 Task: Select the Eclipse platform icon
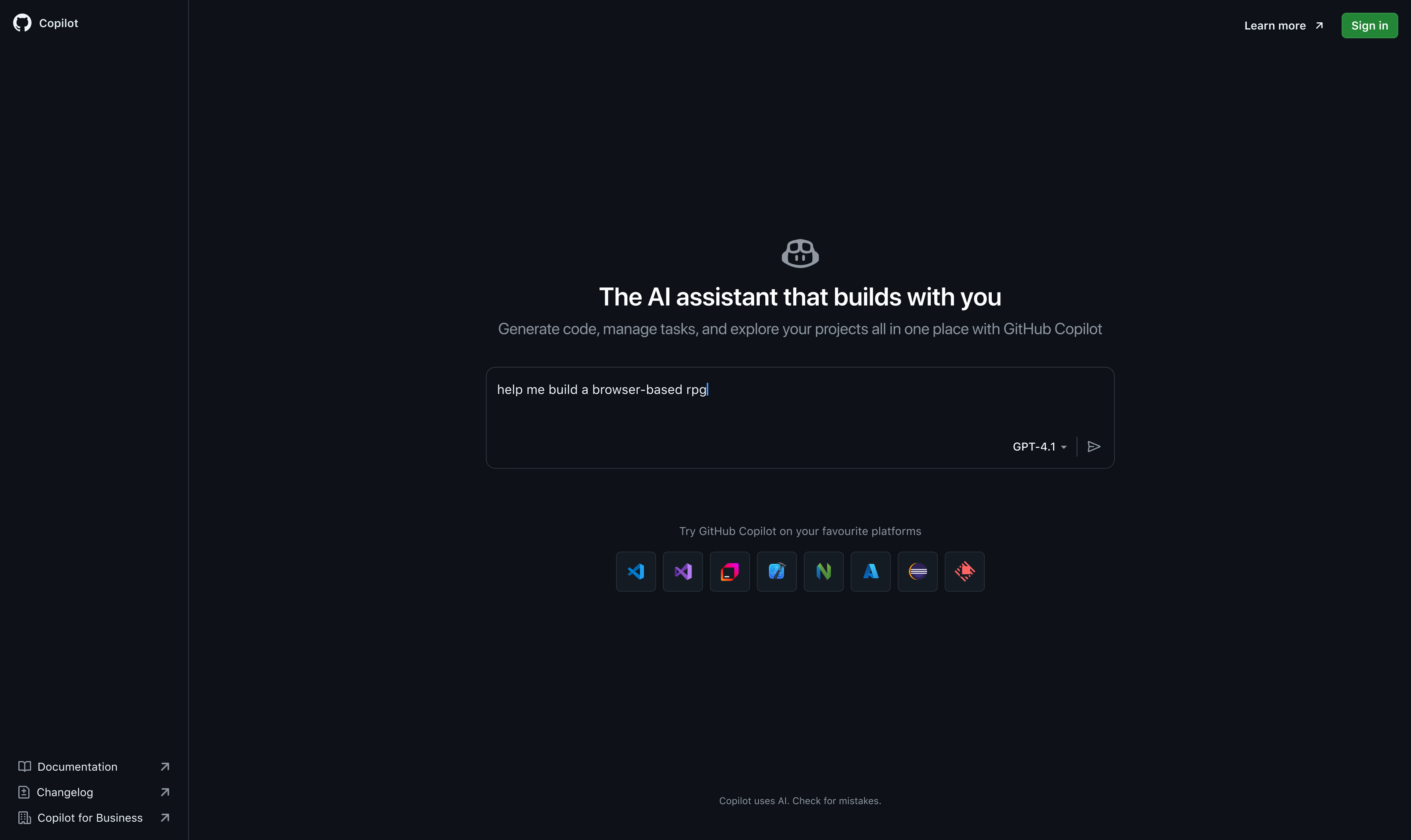917,571
